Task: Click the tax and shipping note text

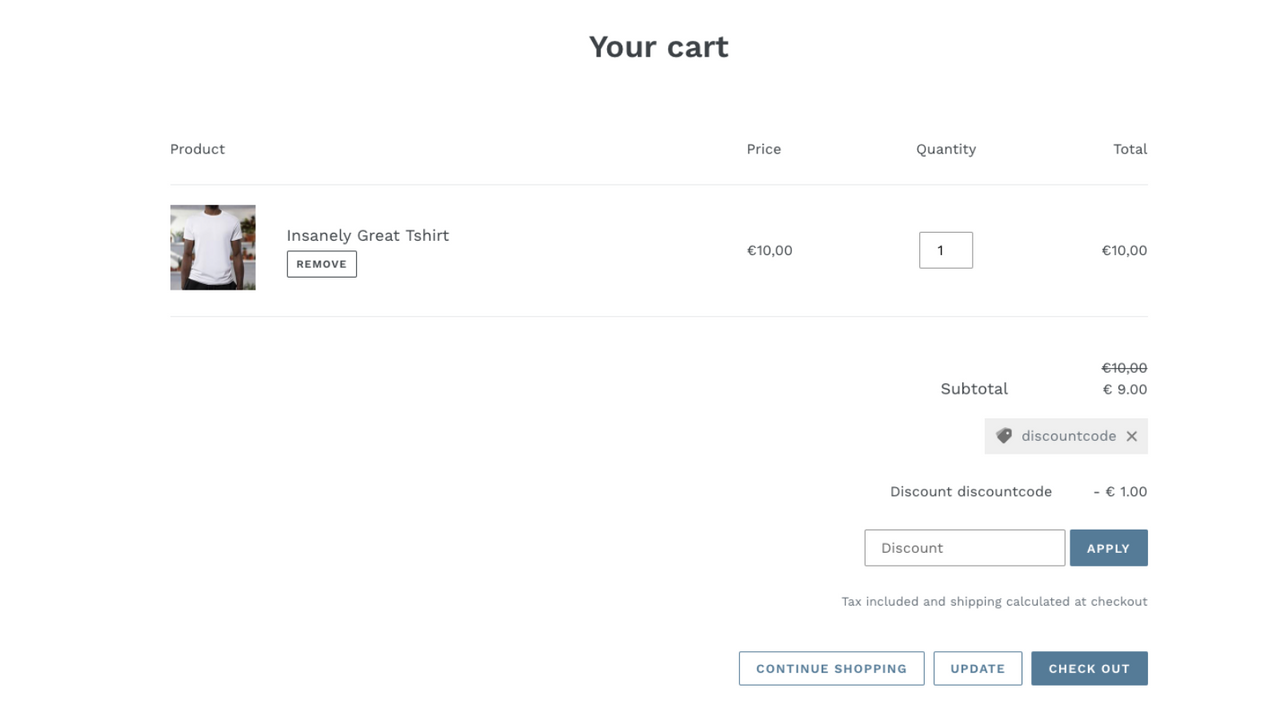Action: (x=994, y=601)
